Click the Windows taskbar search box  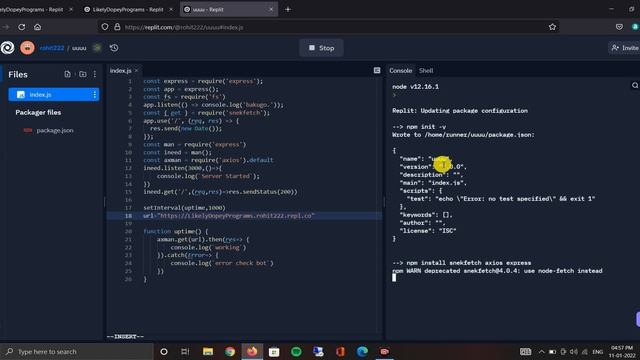(77, 351)
